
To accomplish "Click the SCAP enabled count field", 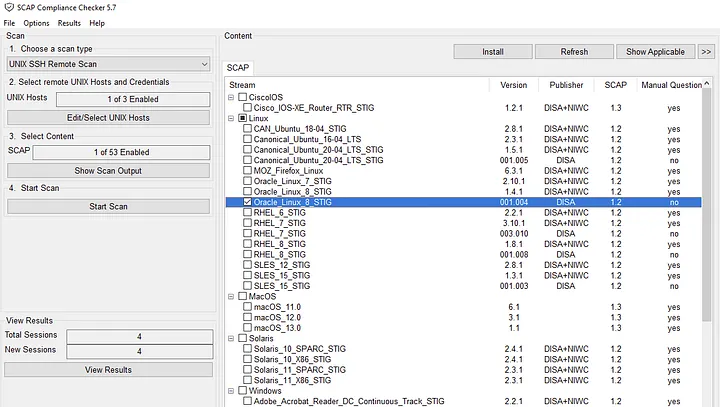I will pyautogui.click(x=122, y=153).
